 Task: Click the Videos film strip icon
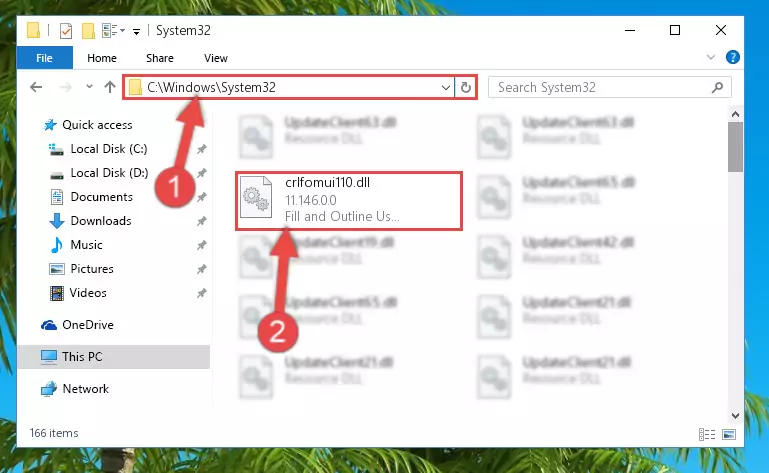tap(57, 293)
